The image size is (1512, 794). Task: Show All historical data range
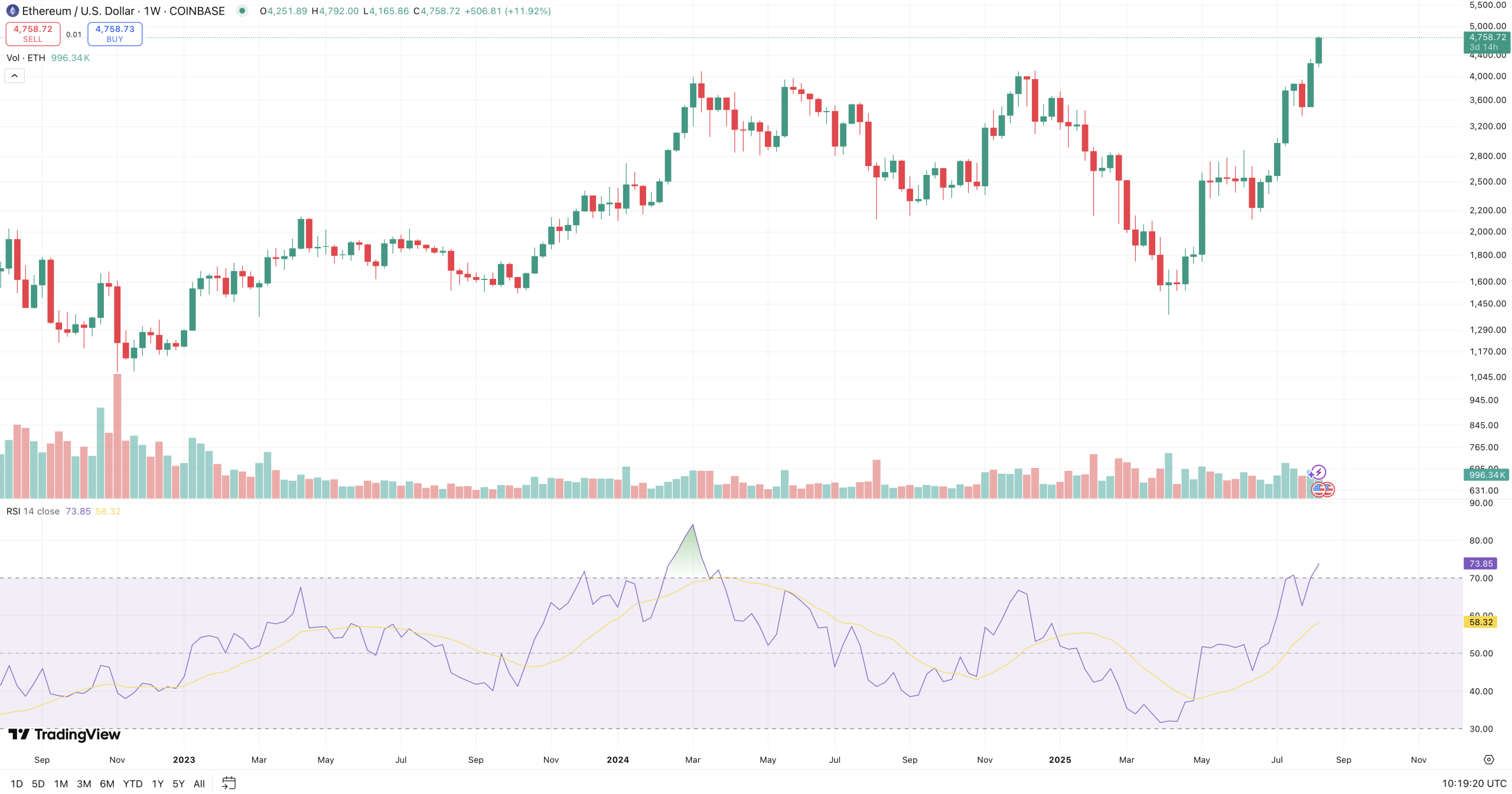[x=199, y=784]
